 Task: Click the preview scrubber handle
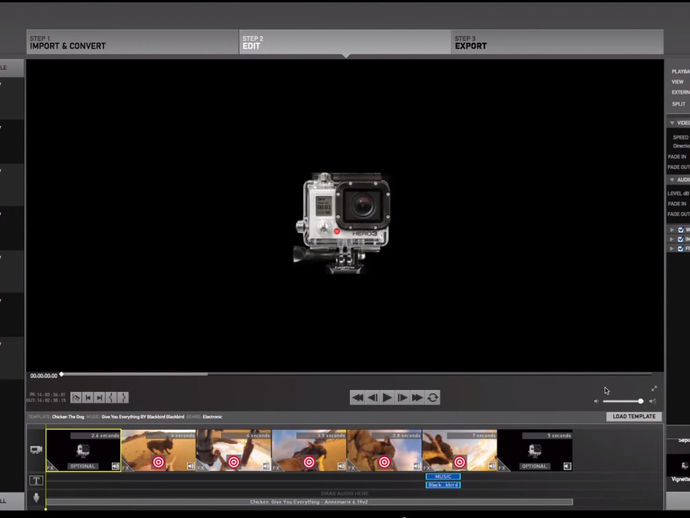(62, 375)
